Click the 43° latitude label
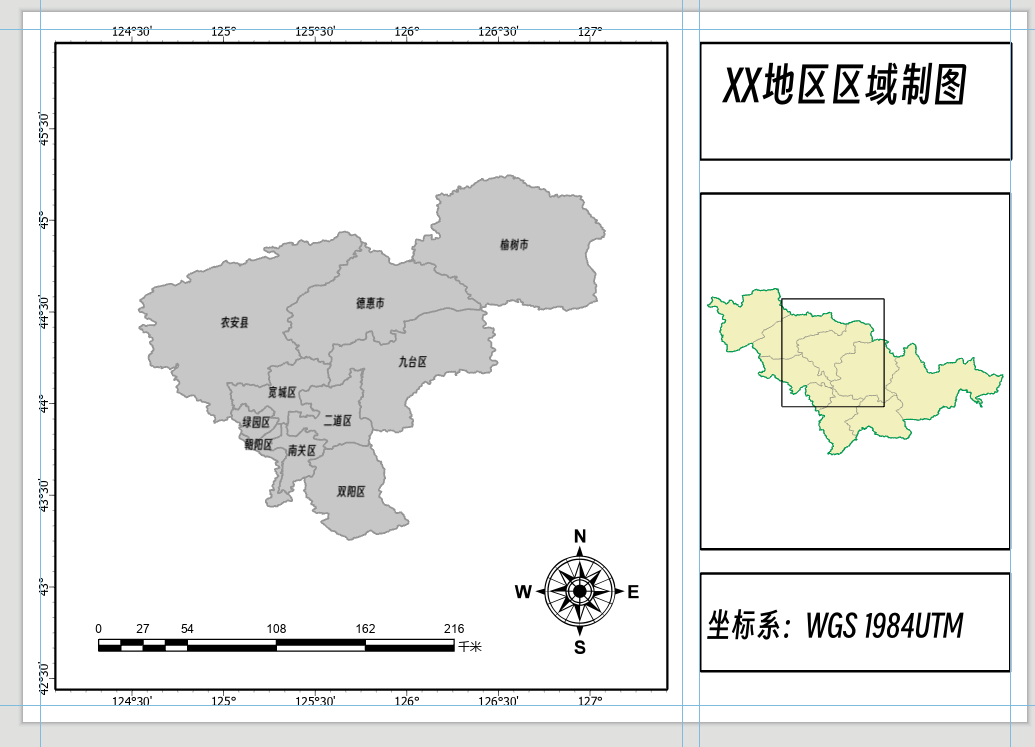 point(44,587)
